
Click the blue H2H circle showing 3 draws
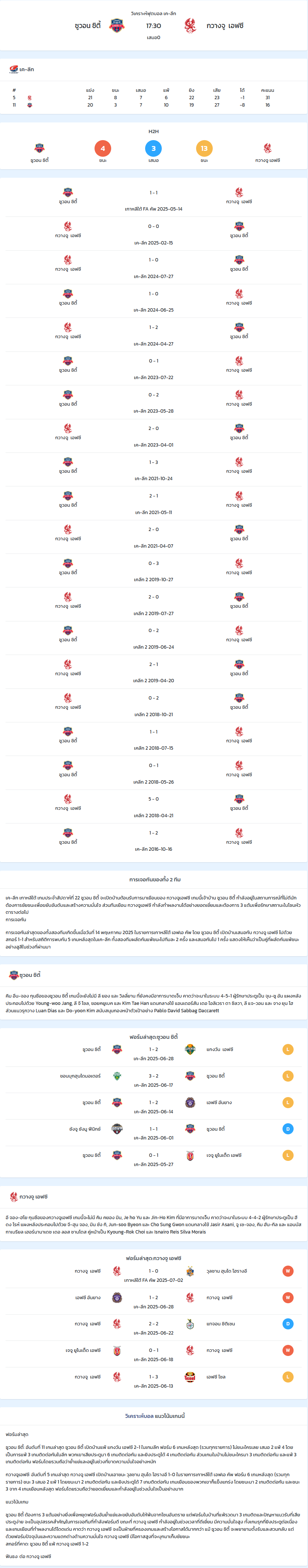[154, 148]
